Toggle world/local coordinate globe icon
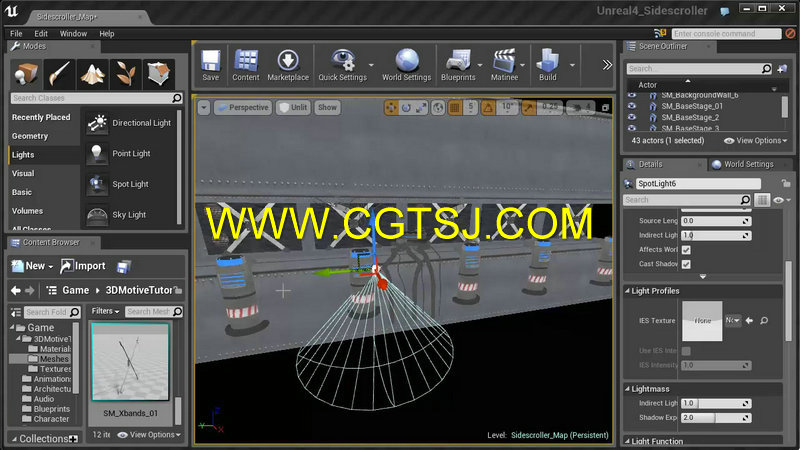Image resolution: width=800 pixels, height=450 pixels. click(438, 108)
